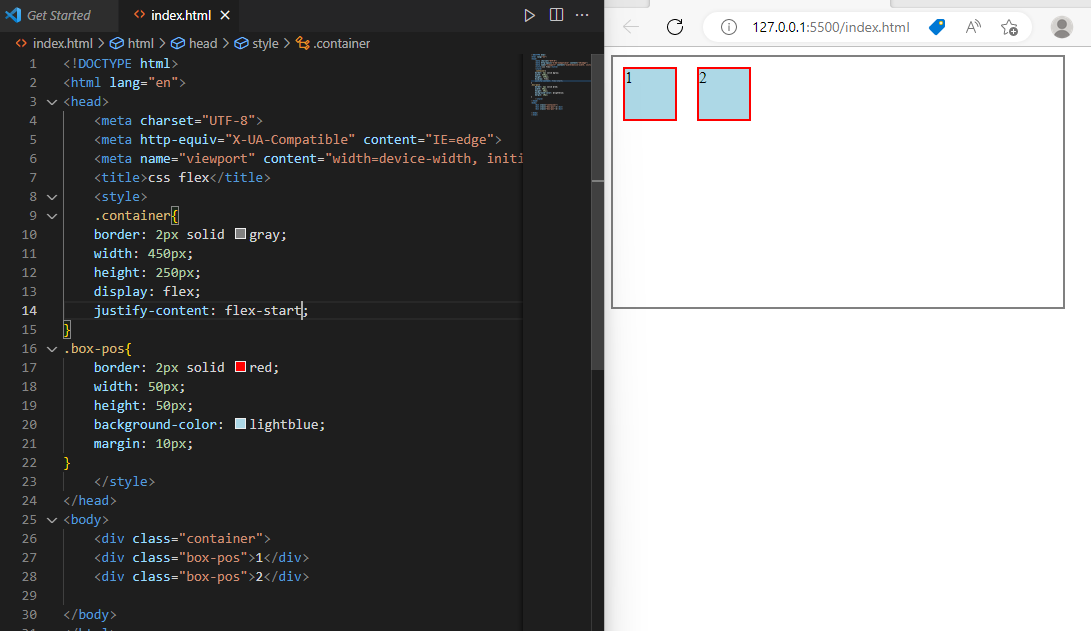Collapse the style tag fold on line 8
1091x631 pixels.
coord(51,197)
